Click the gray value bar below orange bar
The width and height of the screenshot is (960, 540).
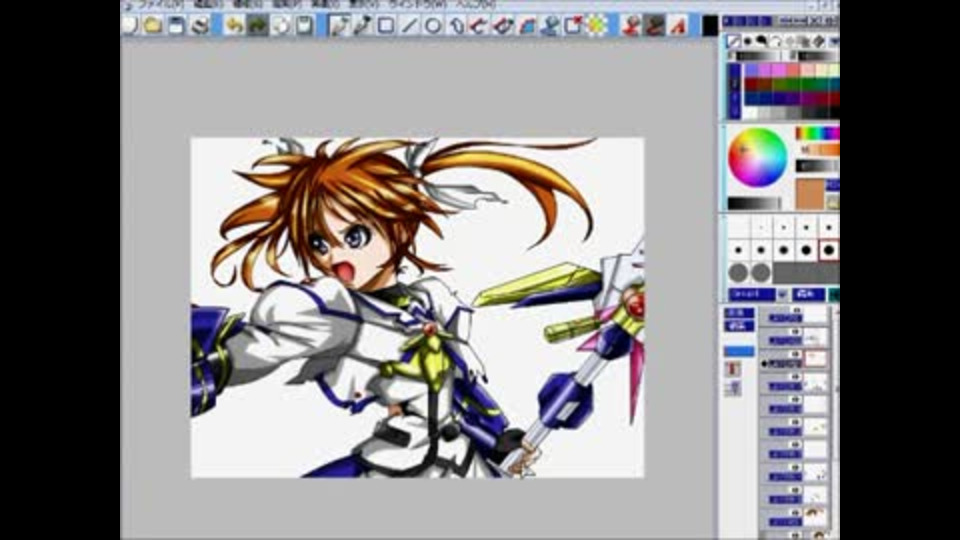[x=817, y=166]
